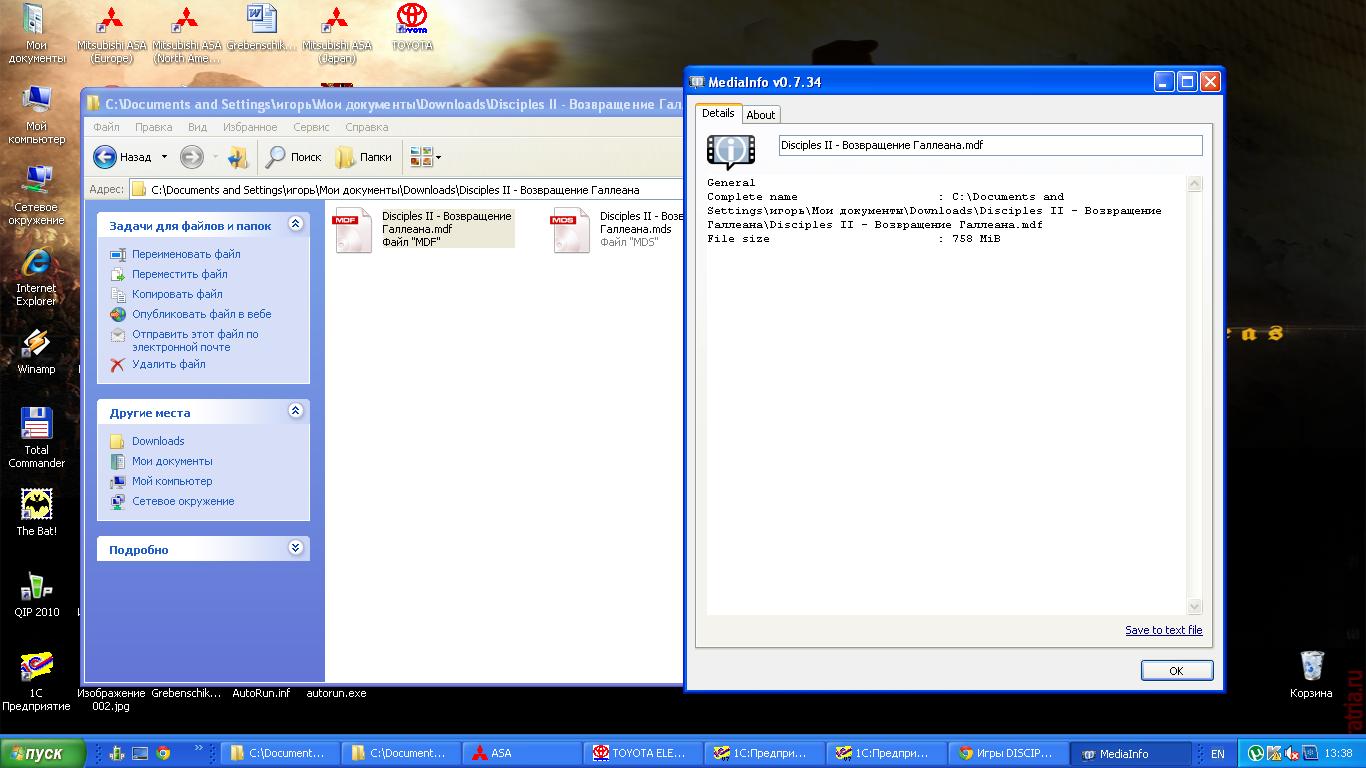
Task: Expand the 'Подробно' details panel
Action: pos(295,548)
